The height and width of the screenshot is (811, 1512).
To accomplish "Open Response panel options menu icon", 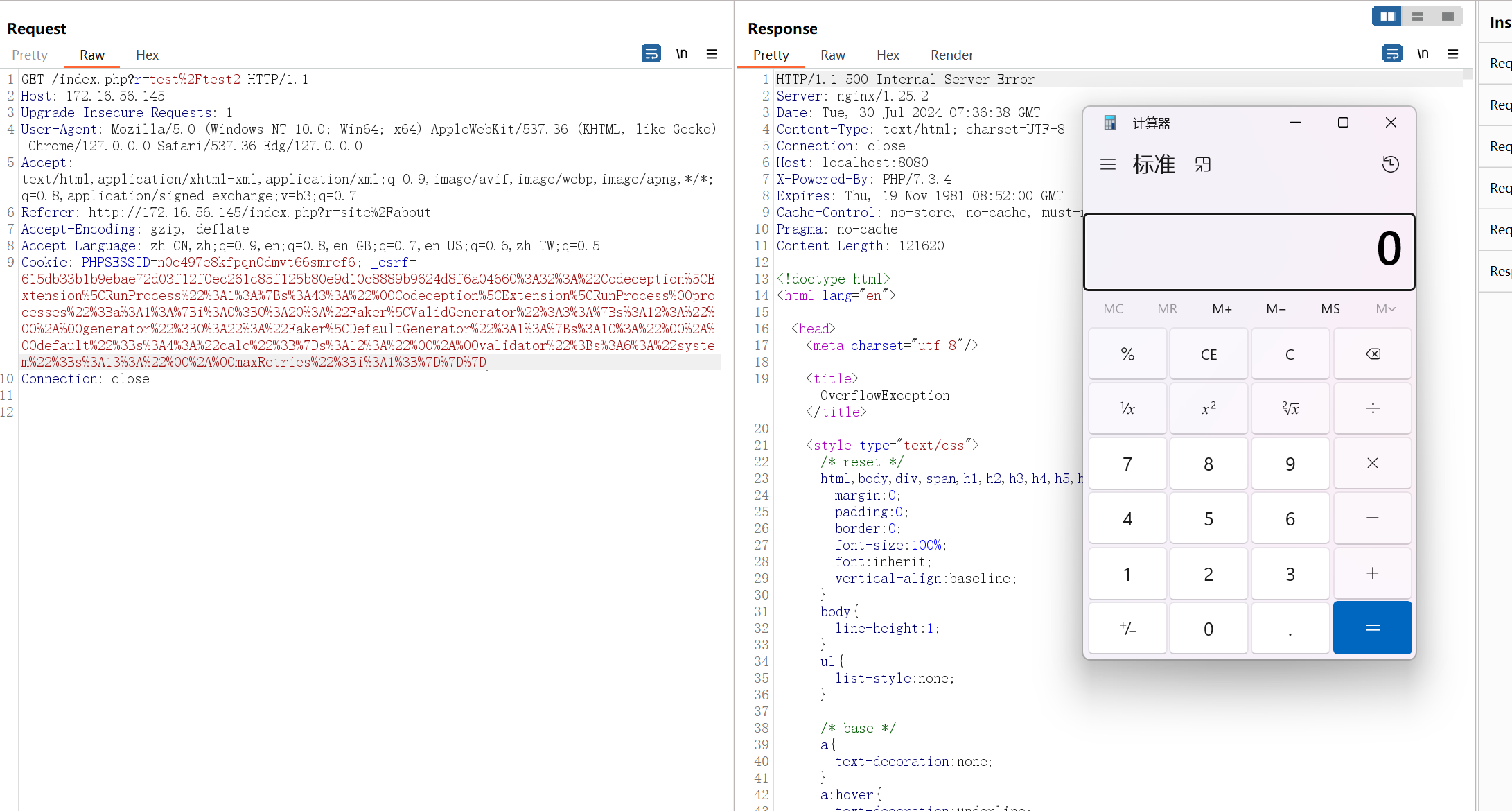I will pos(1453,54).
